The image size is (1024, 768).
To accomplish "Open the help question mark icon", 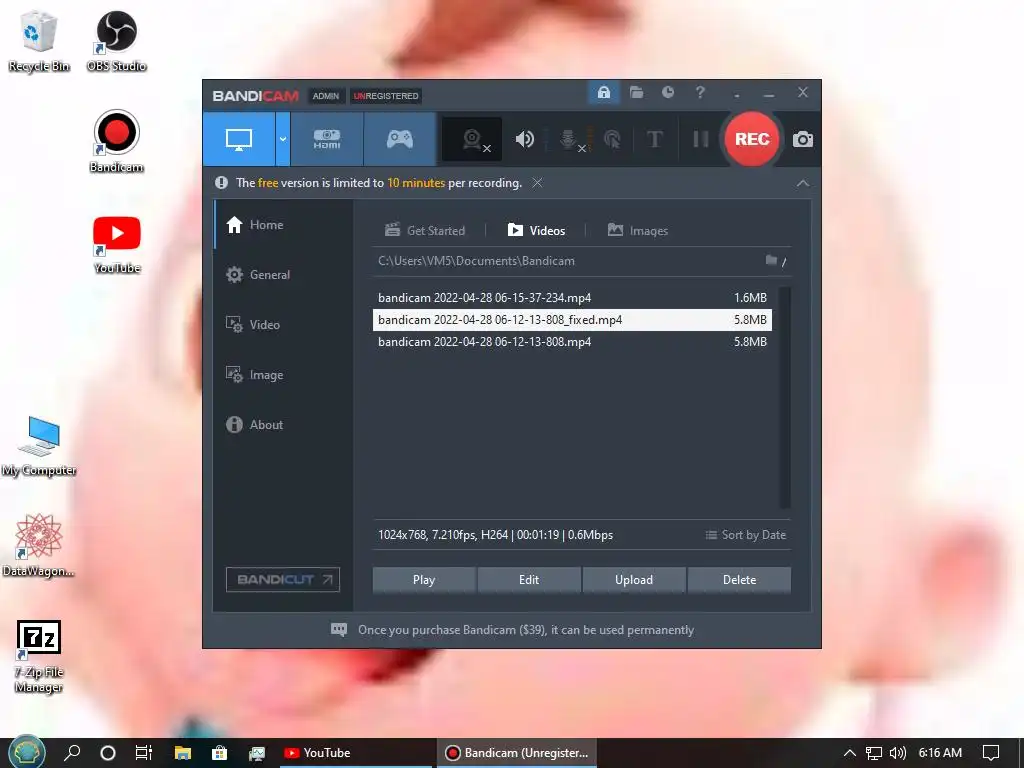I will (699, 93).
